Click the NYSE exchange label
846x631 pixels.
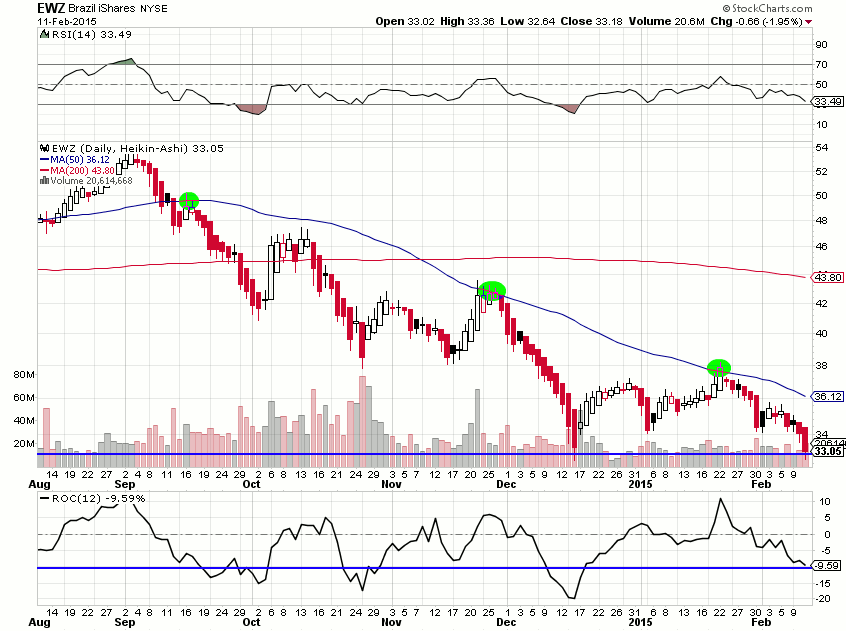coord(154,9)
